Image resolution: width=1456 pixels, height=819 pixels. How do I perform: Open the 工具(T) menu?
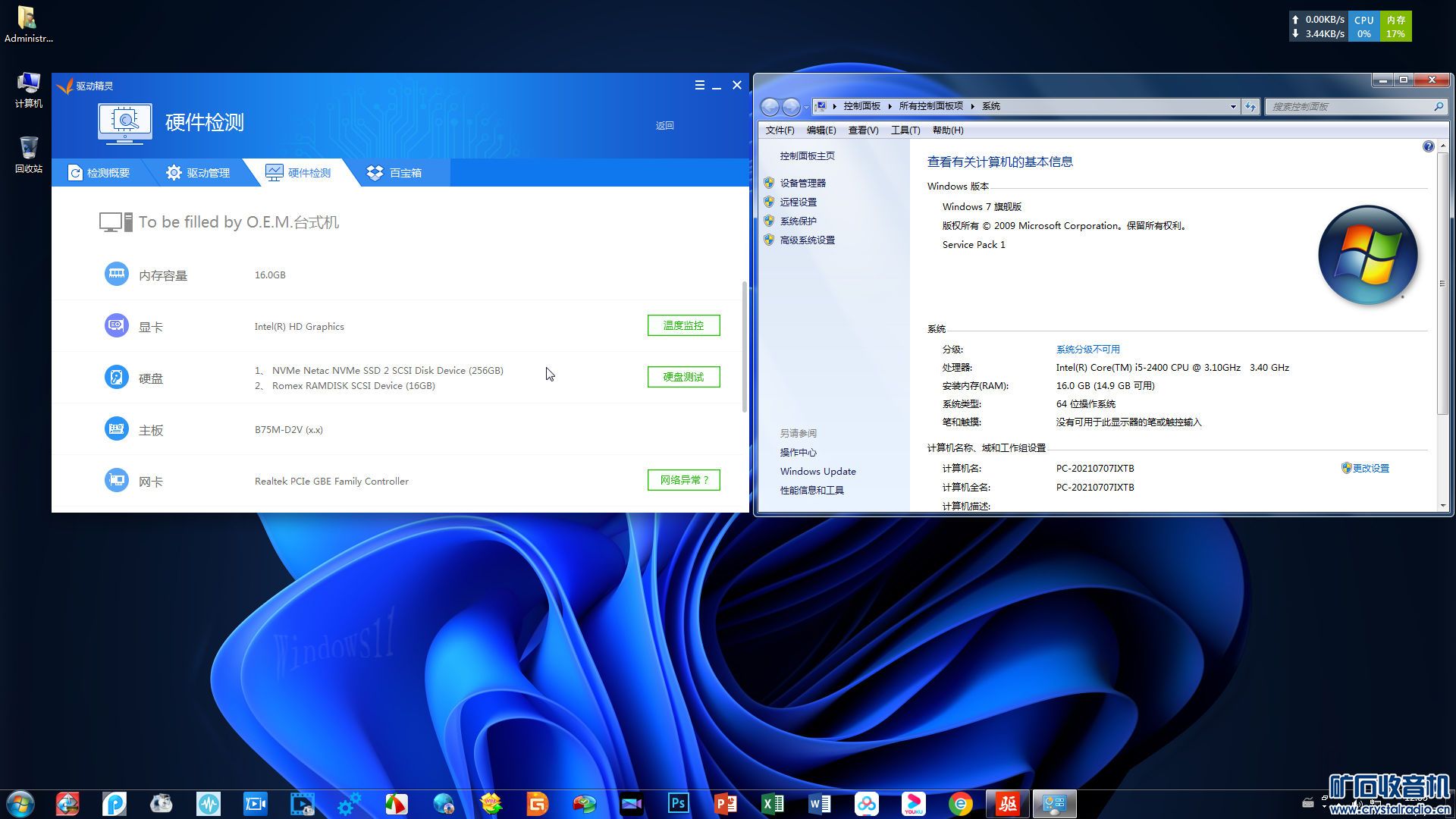pos(905,130)
